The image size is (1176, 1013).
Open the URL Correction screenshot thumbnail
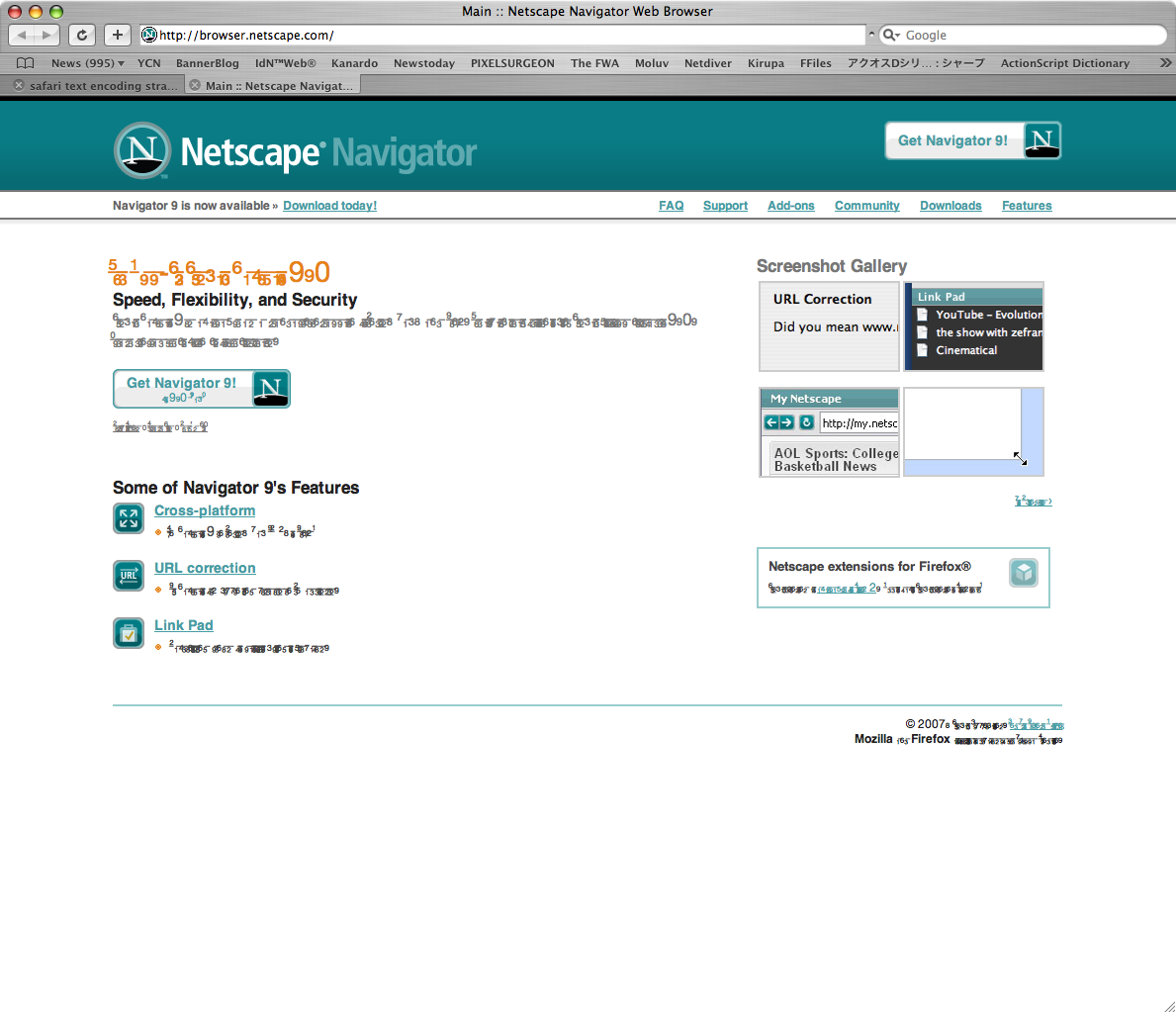[x=829, y=326]
